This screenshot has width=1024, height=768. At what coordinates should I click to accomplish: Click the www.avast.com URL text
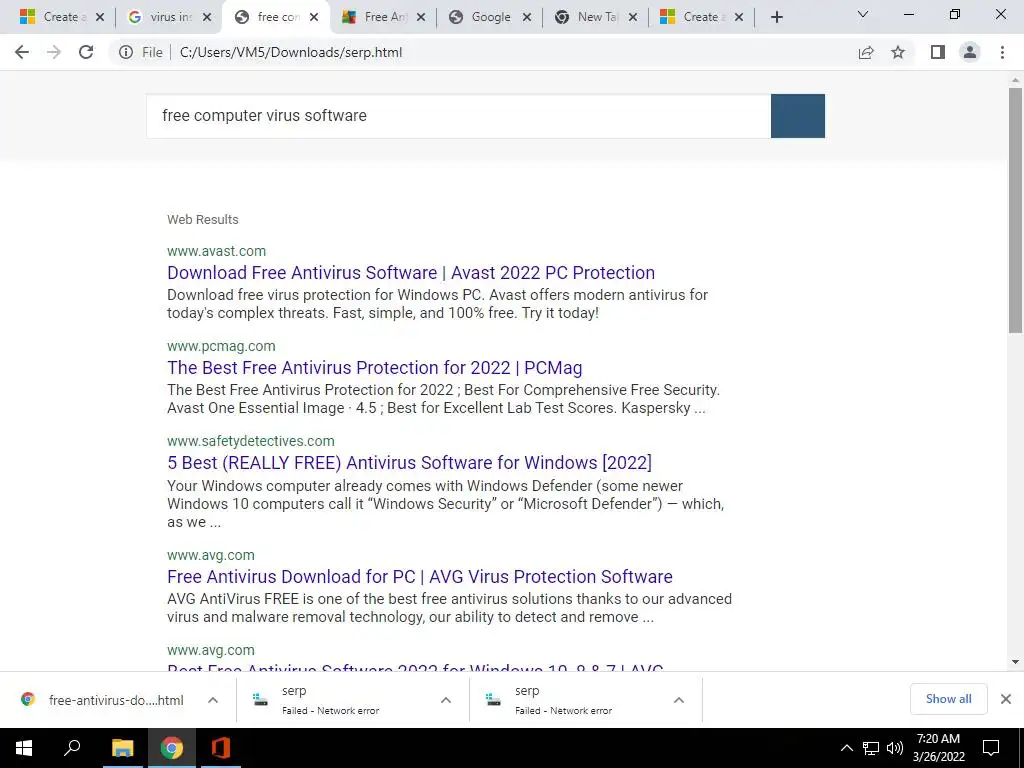coord(216,251)
